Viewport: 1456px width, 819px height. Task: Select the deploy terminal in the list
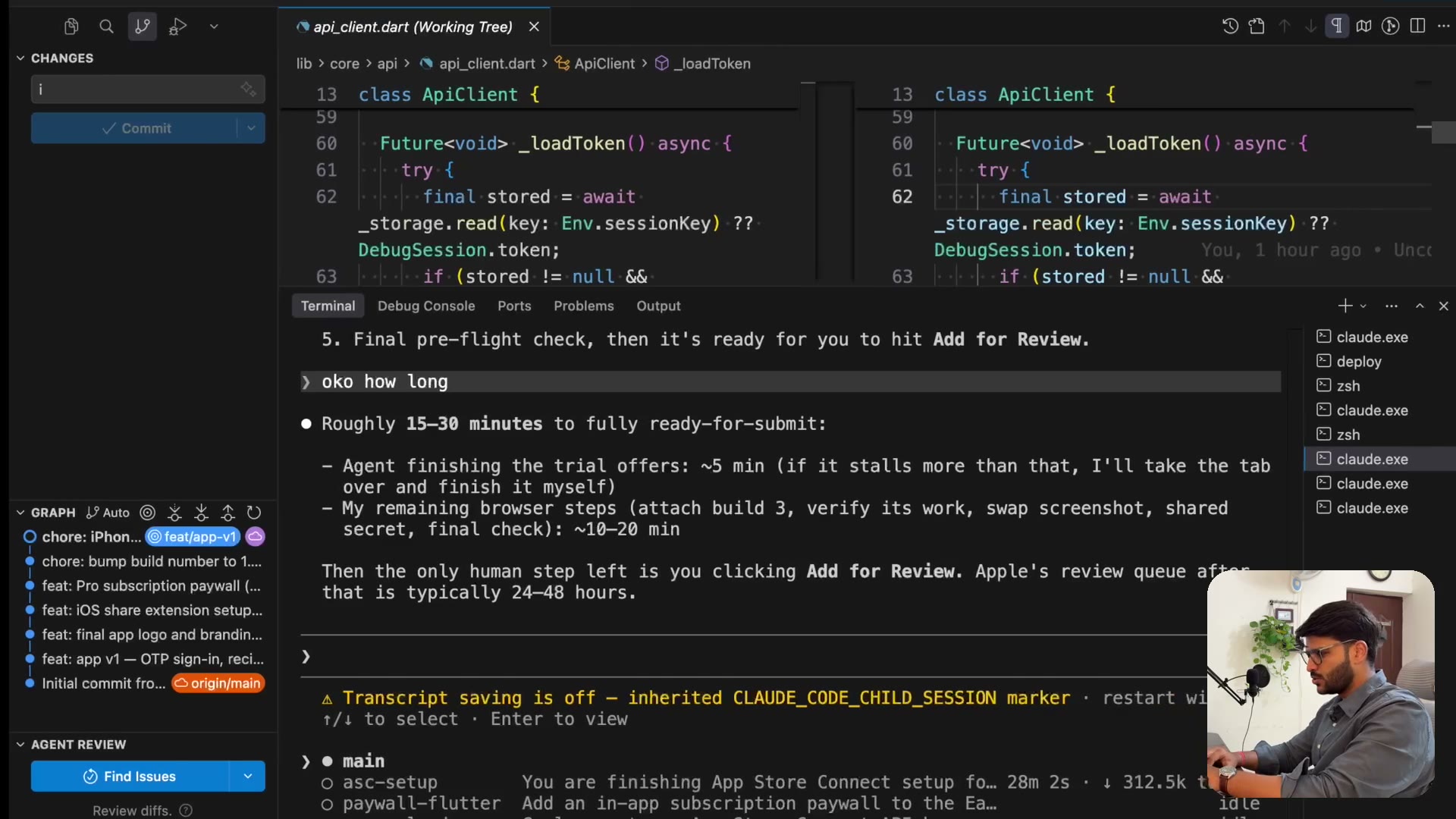(x=1359, y=361)
